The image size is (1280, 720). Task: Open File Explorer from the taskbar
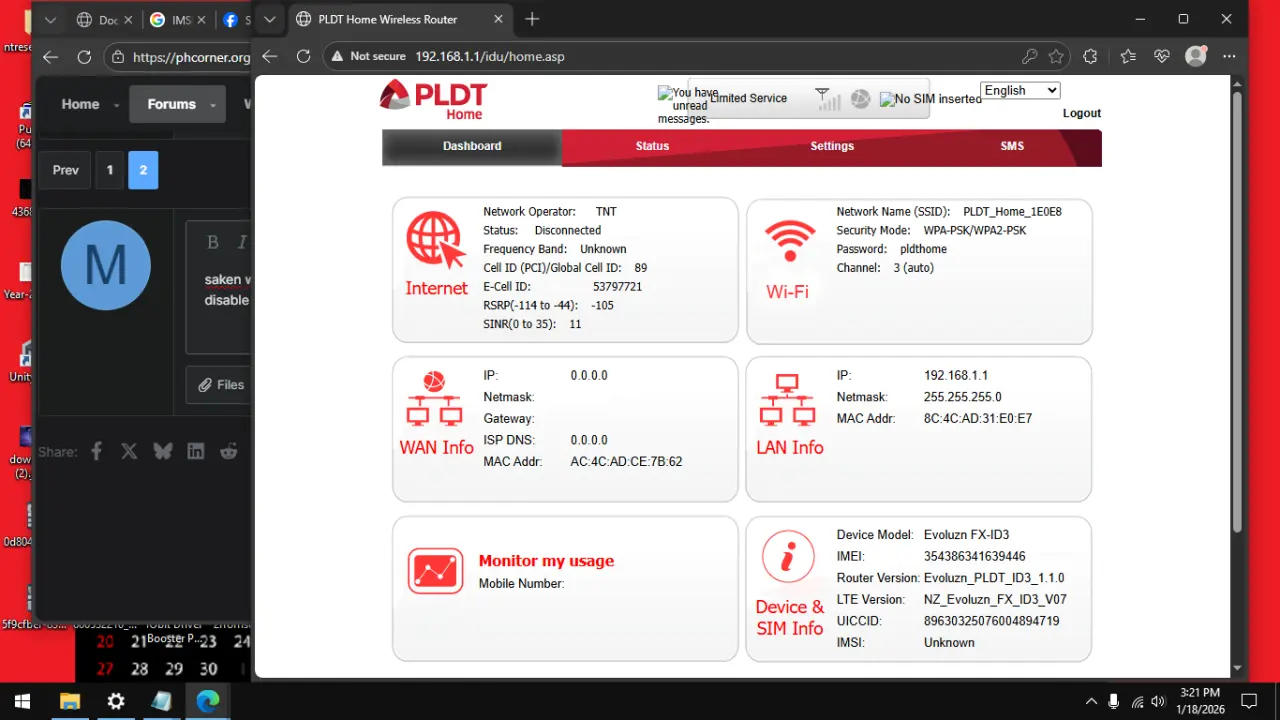tap(69, 701)
